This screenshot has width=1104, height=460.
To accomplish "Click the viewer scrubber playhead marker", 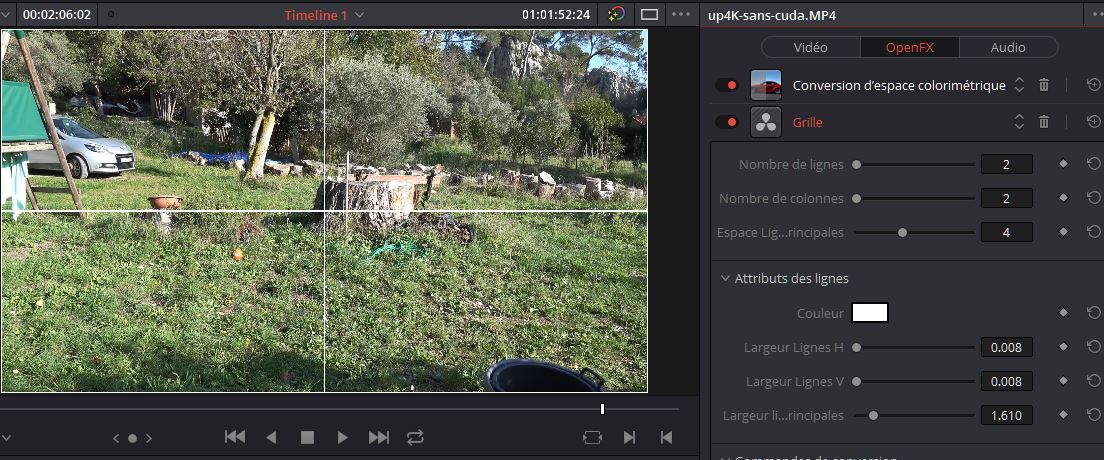I will [x=602, y=409].
